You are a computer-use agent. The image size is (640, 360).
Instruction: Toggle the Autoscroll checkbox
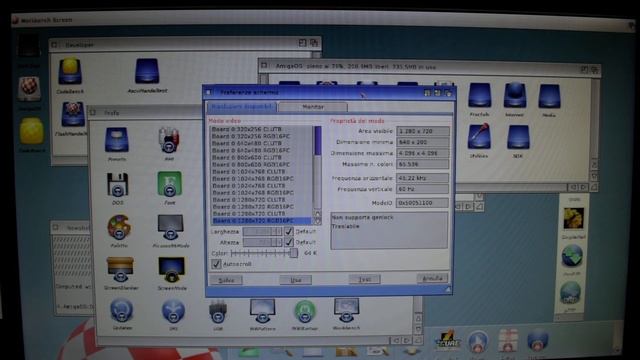[x=216, y=264]
